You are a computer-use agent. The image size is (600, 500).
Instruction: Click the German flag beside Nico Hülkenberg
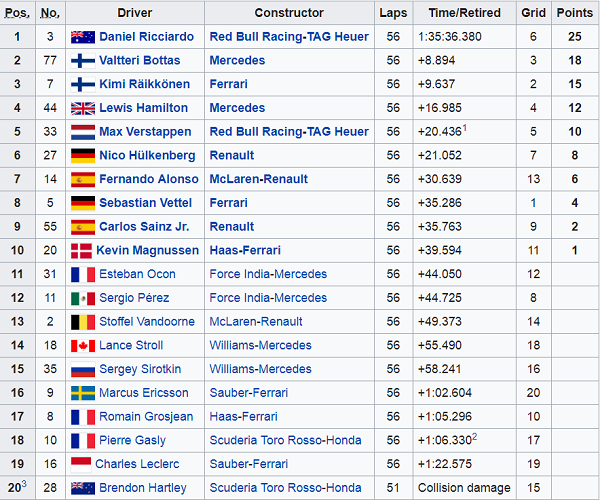[x=83, y=156]
